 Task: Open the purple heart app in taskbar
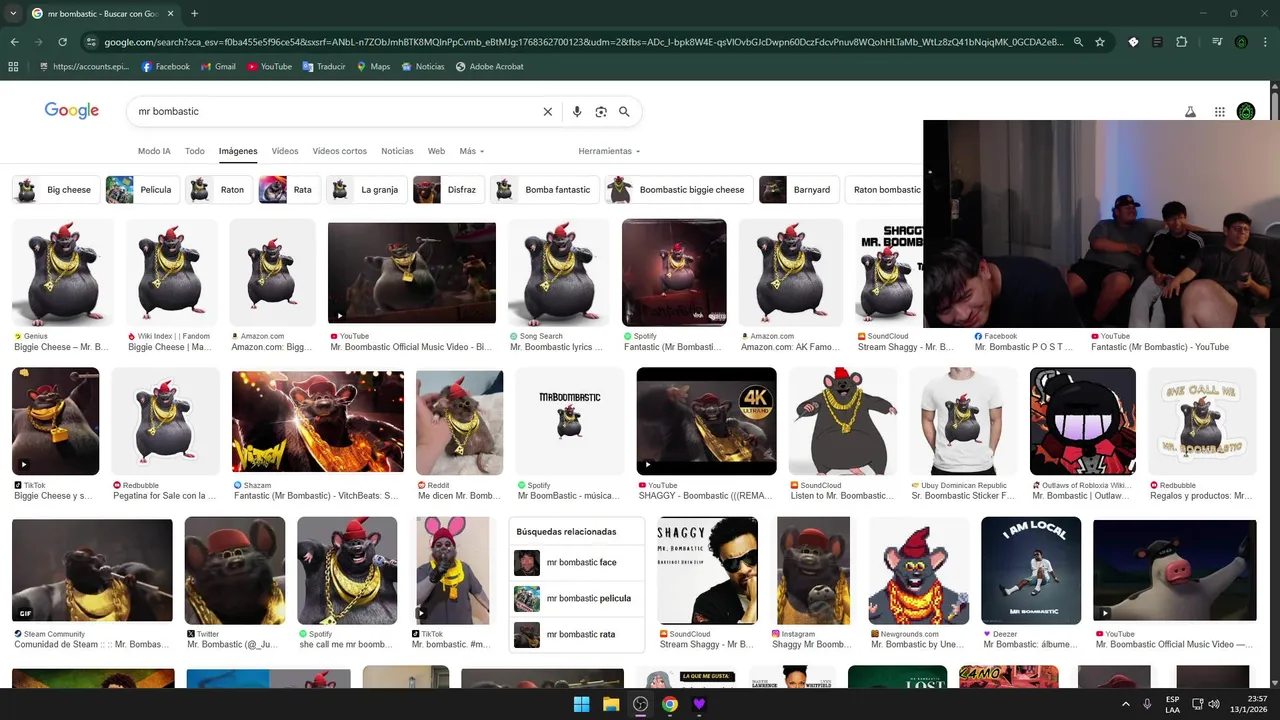(x=699, y=704)
